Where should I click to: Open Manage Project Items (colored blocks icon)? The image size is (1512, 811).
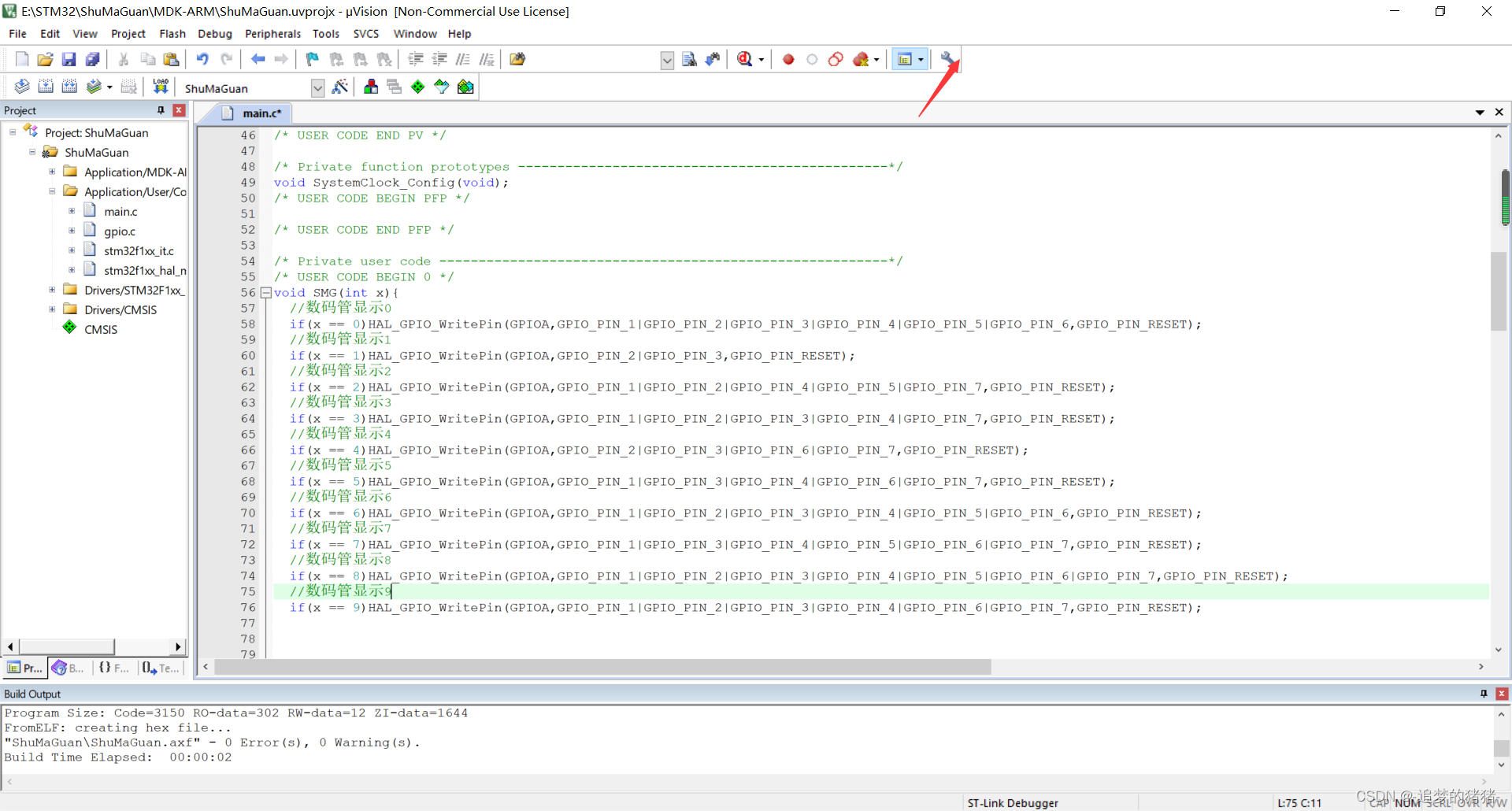click(x=371, y=87)
